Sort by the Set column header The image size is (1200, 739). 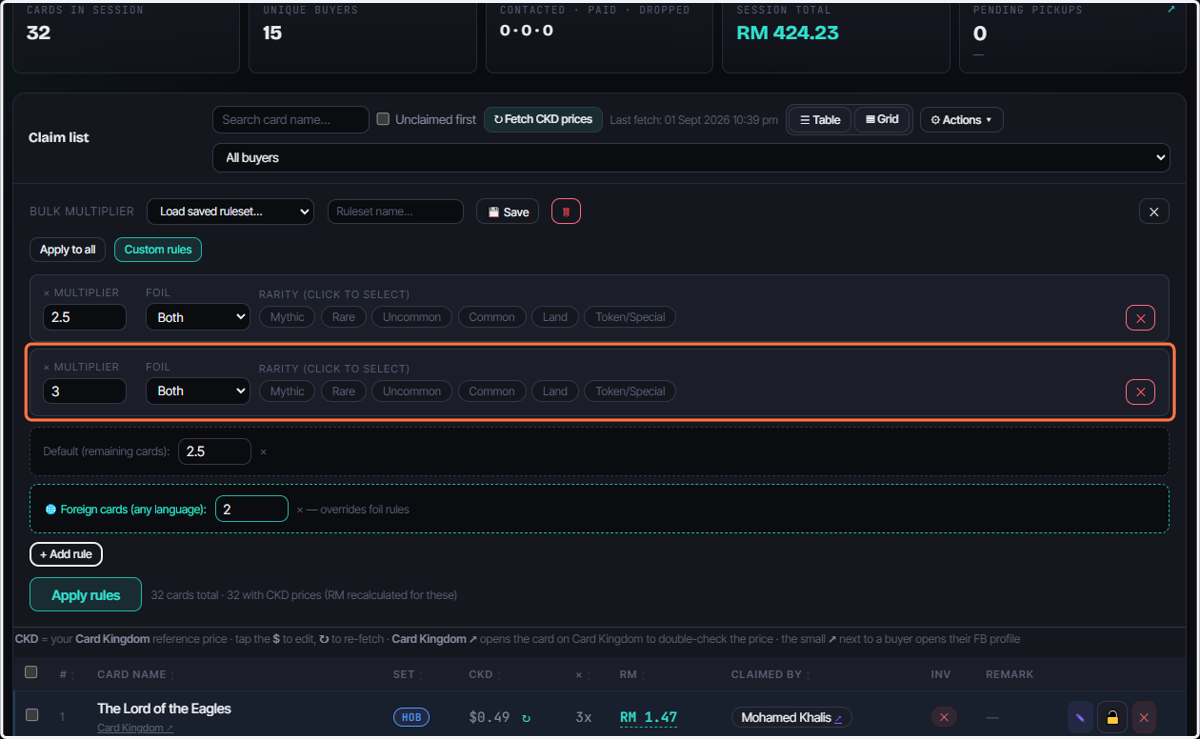coord(406,674)
